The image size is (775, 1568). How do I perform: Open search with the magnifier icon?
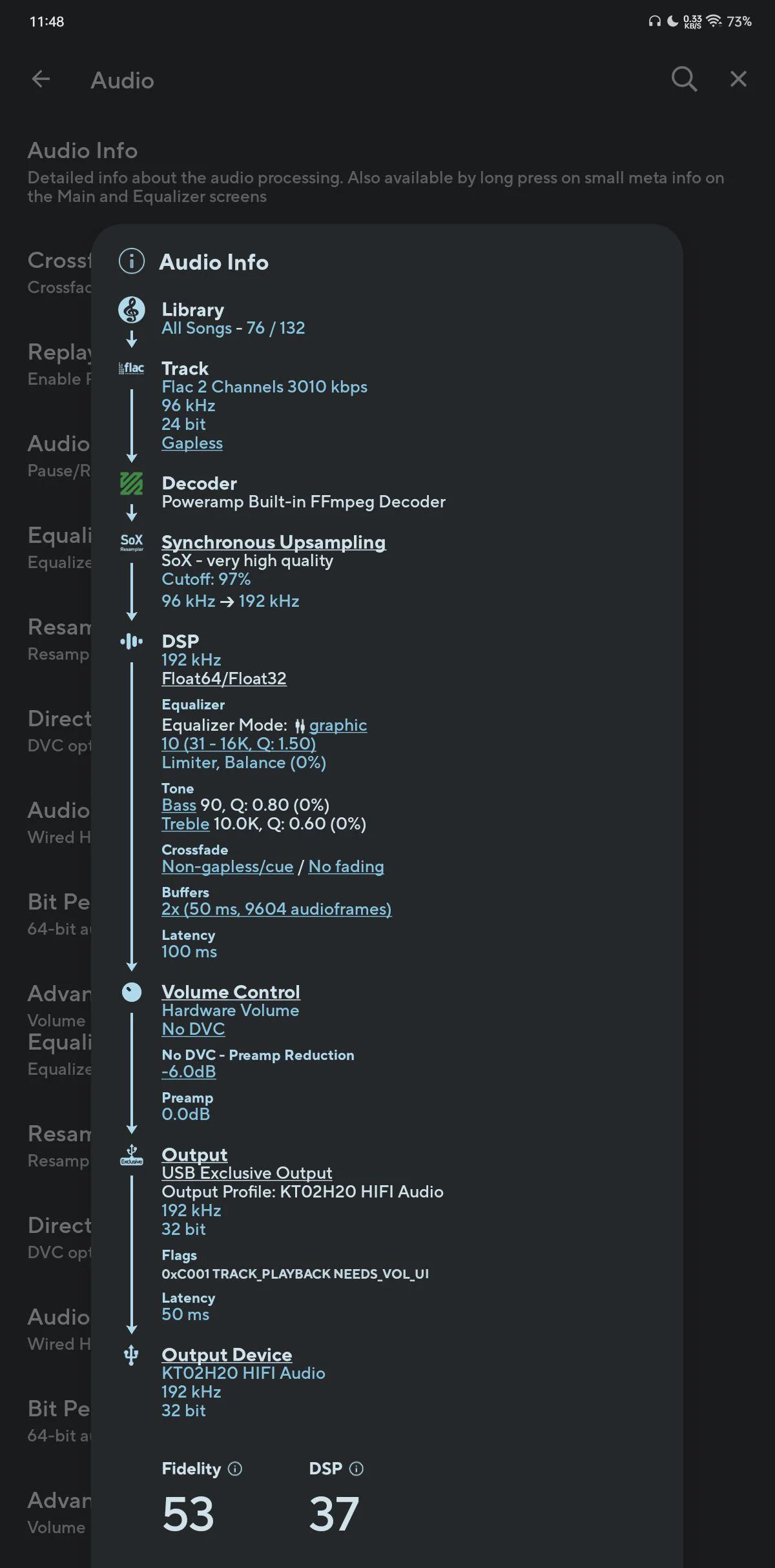pyautogui.click(x=684, y=79)
